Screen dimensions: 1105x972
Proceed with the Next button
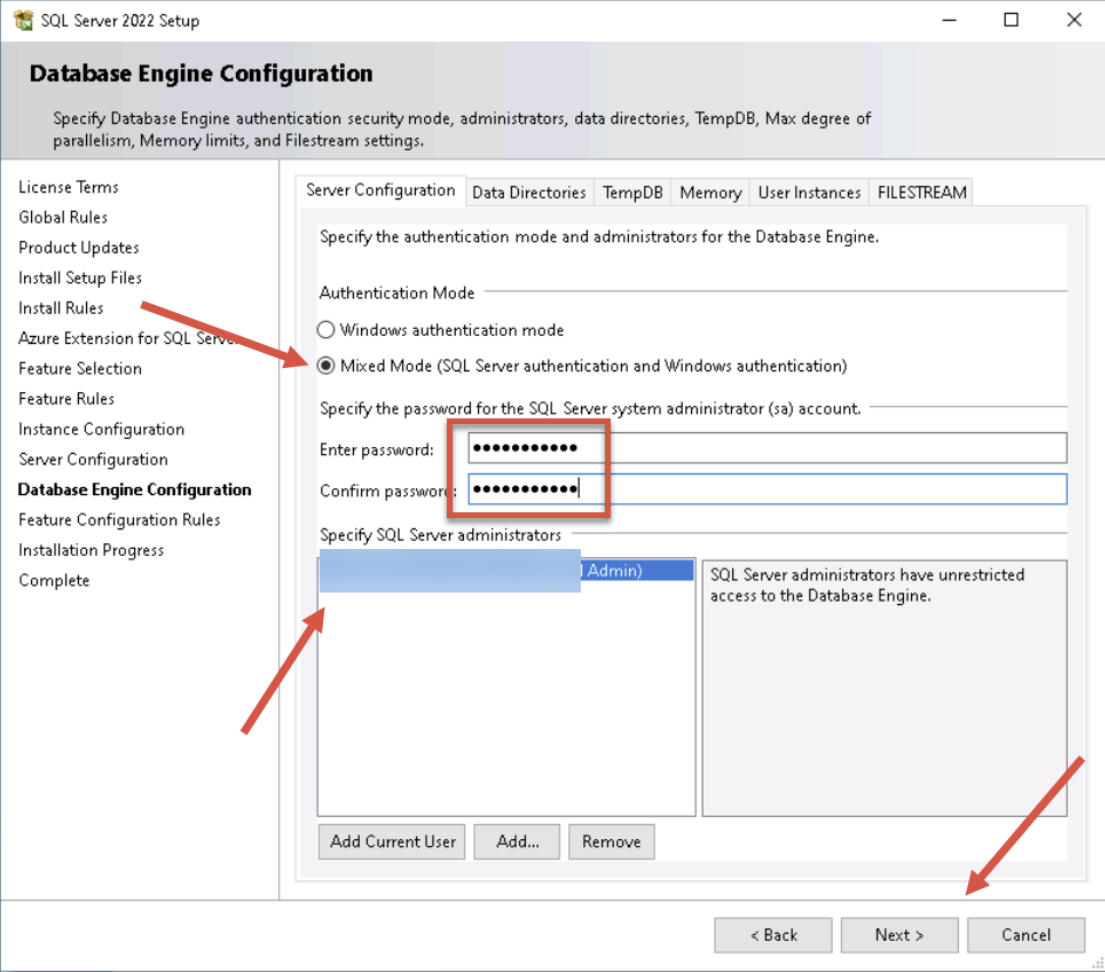tap(899, 935)
